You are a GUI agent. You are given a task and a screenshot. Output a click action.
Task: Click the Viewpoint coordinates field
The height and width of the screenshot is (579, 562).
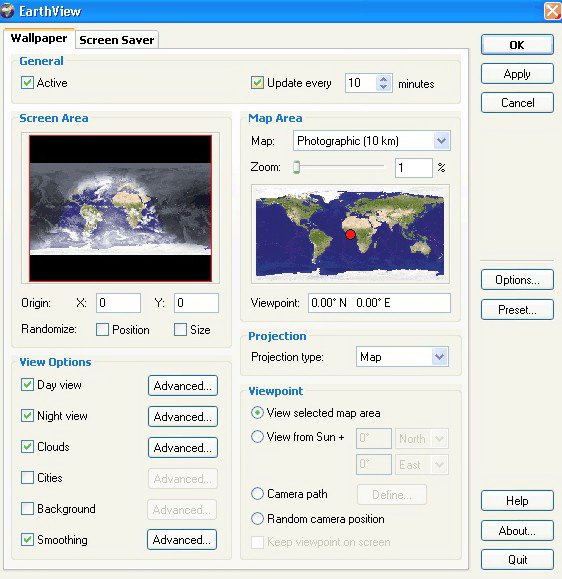click(379, 303)
